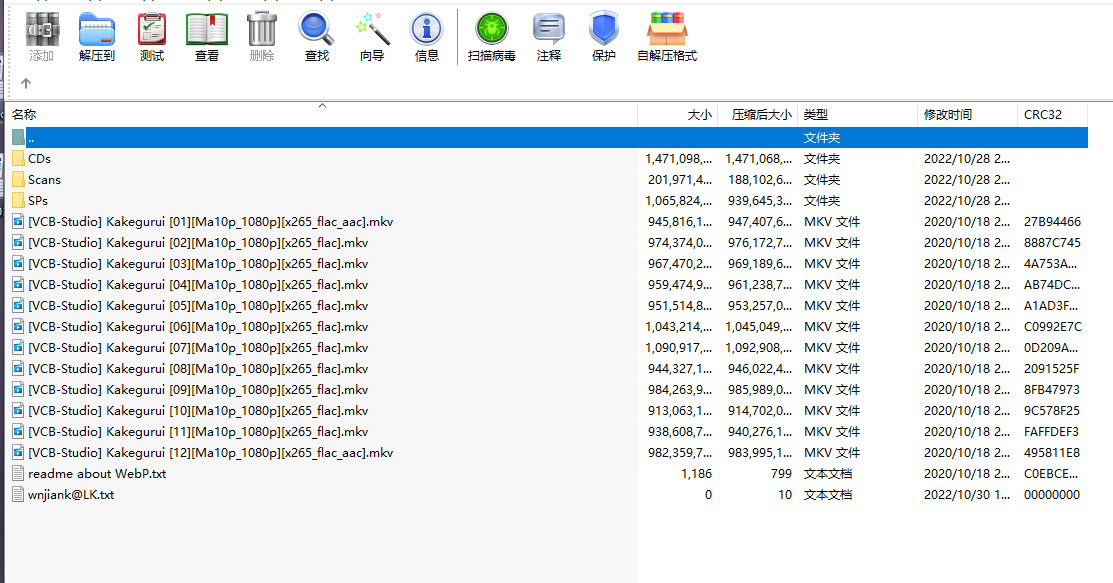Select Kakegurui episode 06 mkv file
Viewport: 1113px width, 583px height.
pos(198,327)
